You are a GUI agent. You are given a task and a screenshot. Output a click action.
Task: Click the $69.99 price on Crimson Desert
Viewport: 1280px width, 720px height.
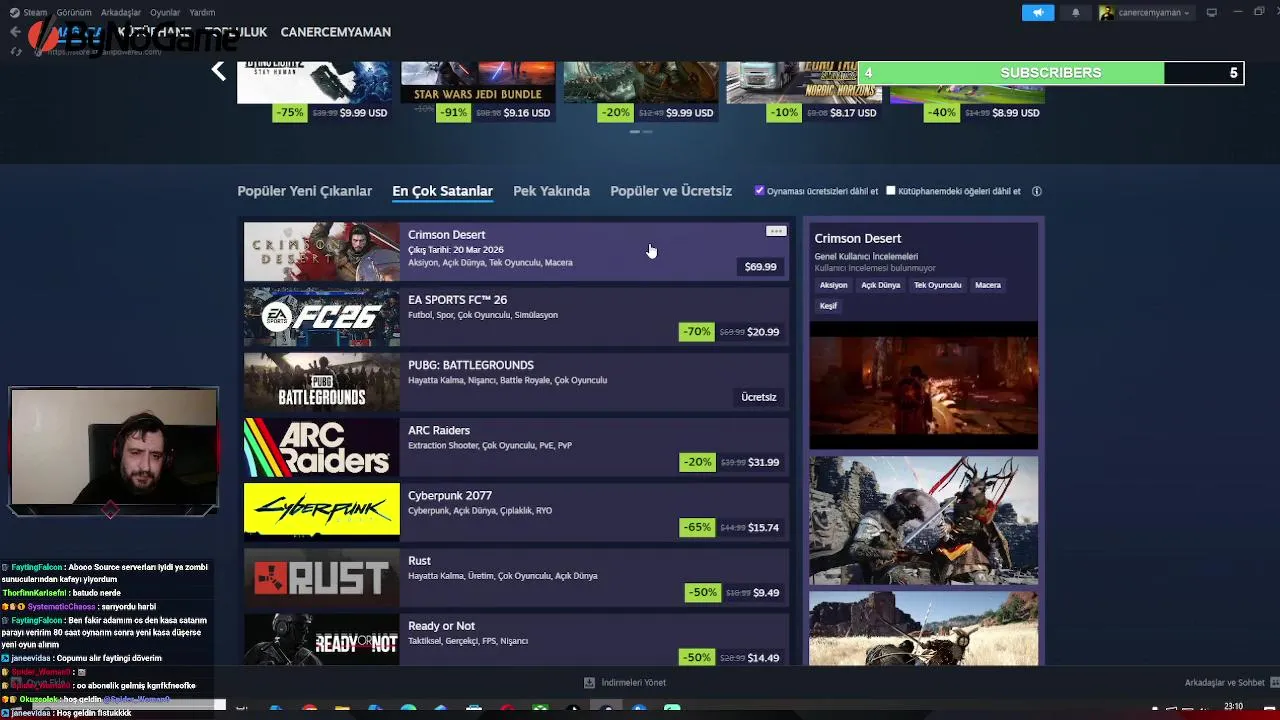[x=760, y=267]
